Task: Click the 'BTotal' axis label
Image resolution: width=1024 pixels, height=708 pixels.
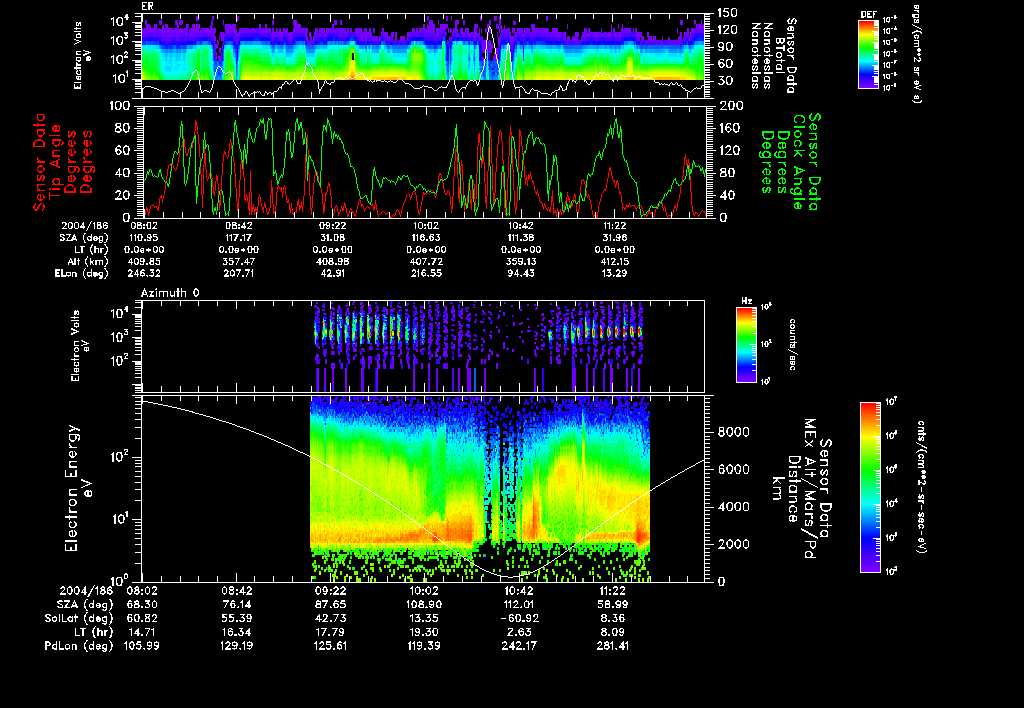Action: pyautogui.click(x=780, y=56)
